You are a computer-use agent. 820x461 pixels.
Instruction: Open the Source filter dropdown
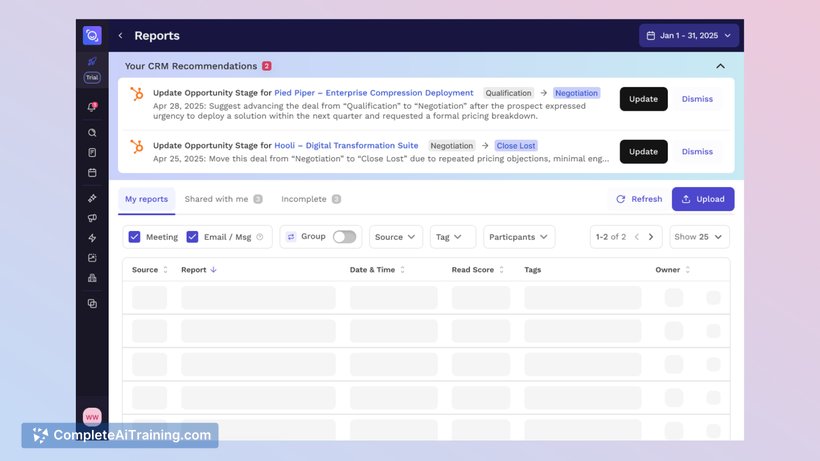pyautogui.click(x=395, y=237)
